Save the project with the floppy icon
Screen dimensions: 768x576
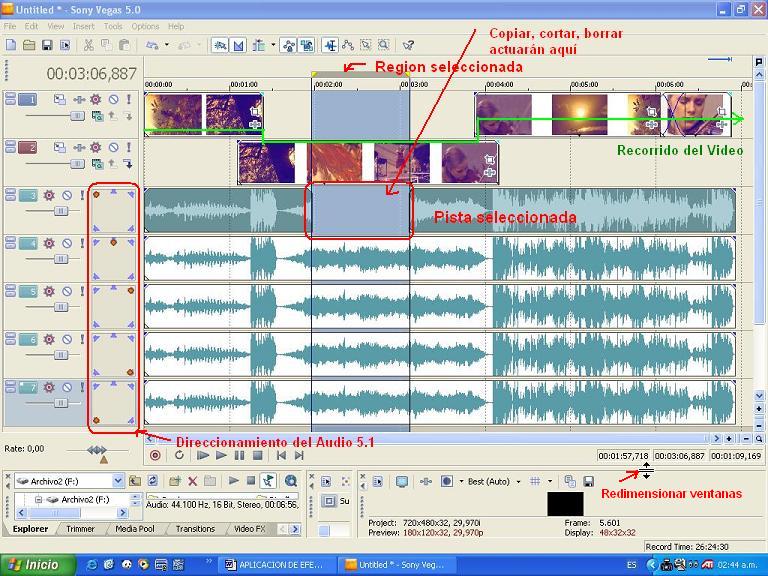point(47,46)
